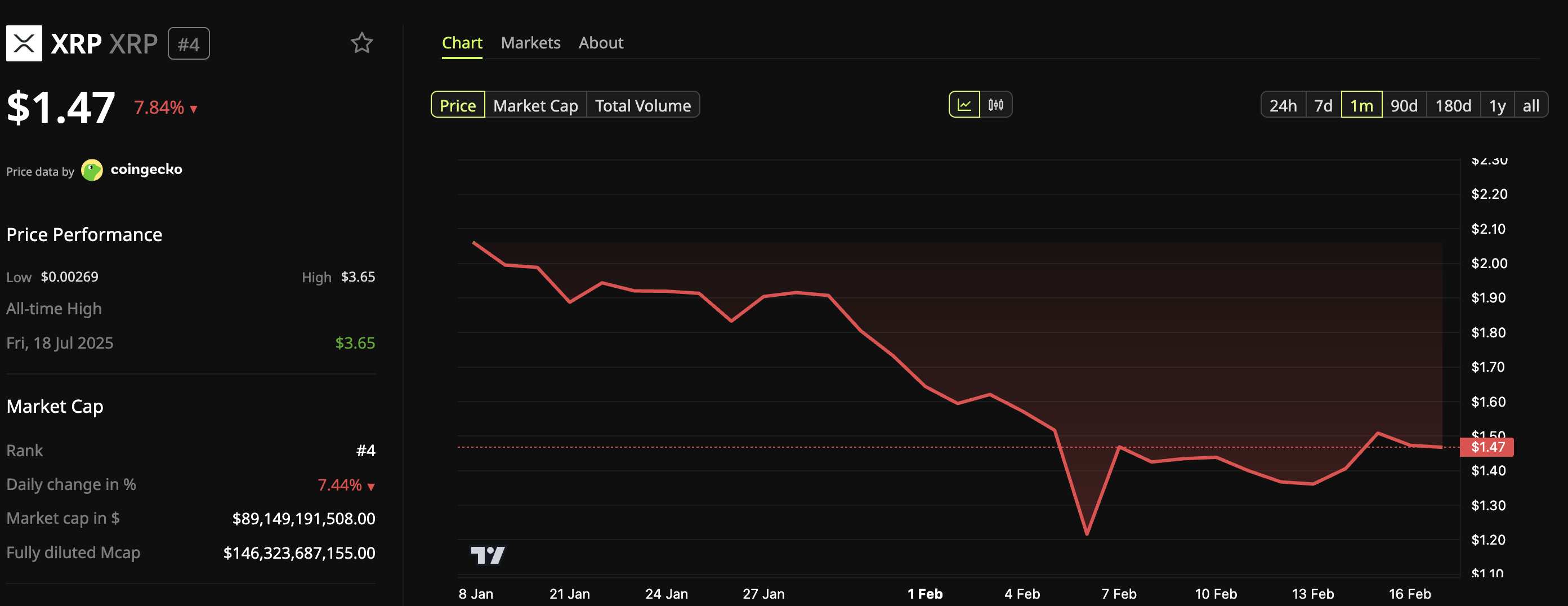Image resolution: width=1568 pixels, height=606 pixels.
Task: Switch to candlestick chart view icon
Action: click(996, 105)
